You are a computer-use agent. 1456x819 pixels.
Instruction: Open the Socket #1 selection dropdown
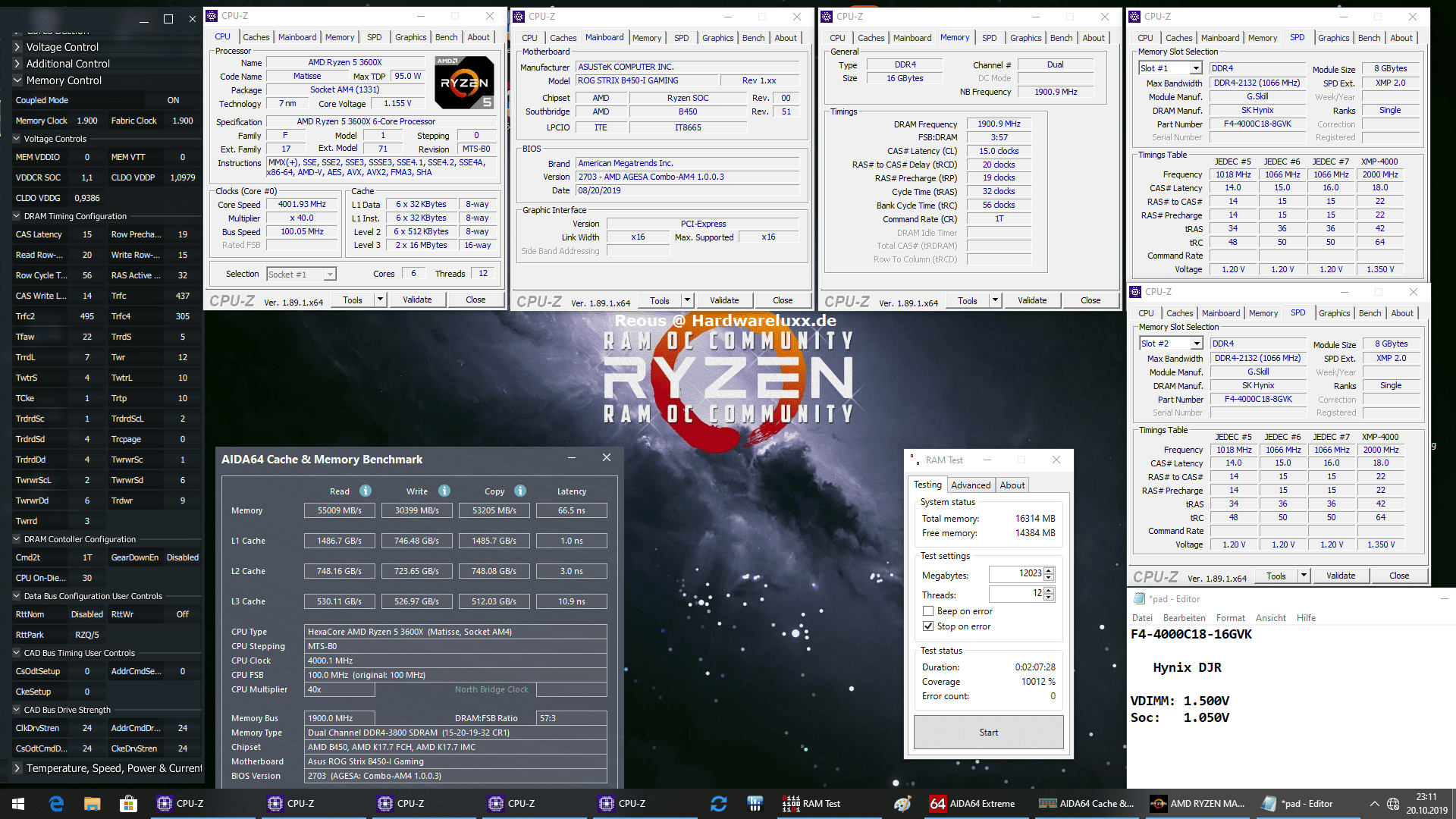tap(330, 275)
